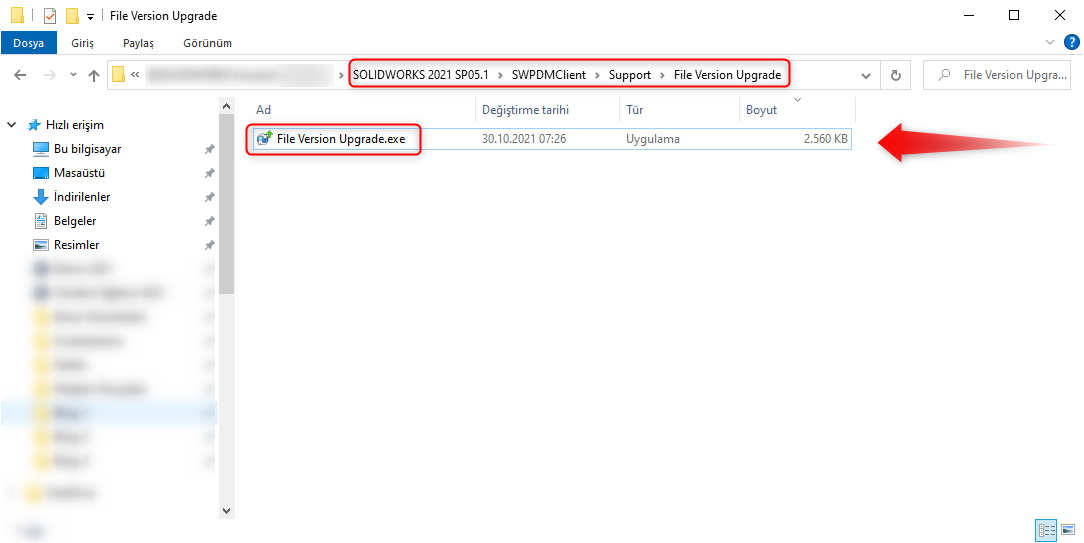This screenshot has height=543, width=1084.
Task: Click the navigation pane scrollbar thumb
Action: 226,204
